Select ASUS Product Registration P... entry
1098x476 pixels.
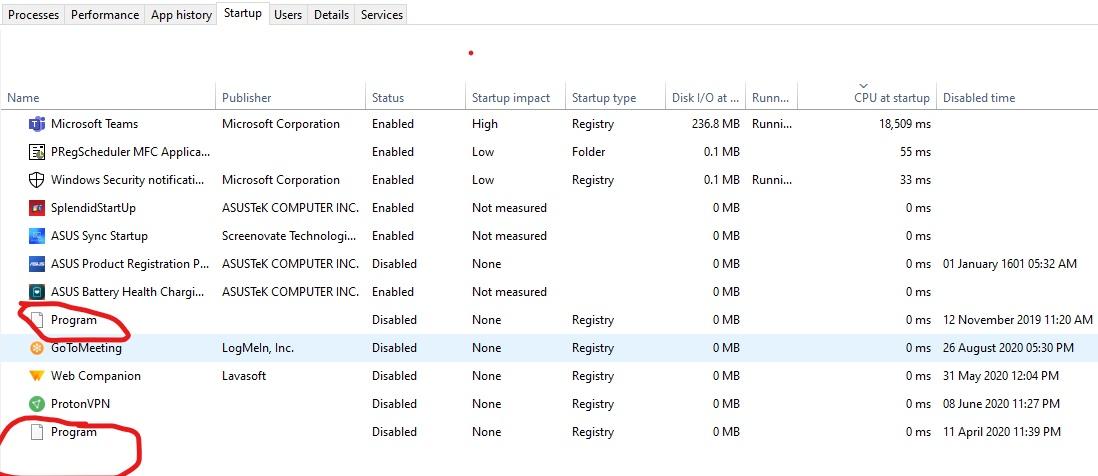[x=130, y=264]
